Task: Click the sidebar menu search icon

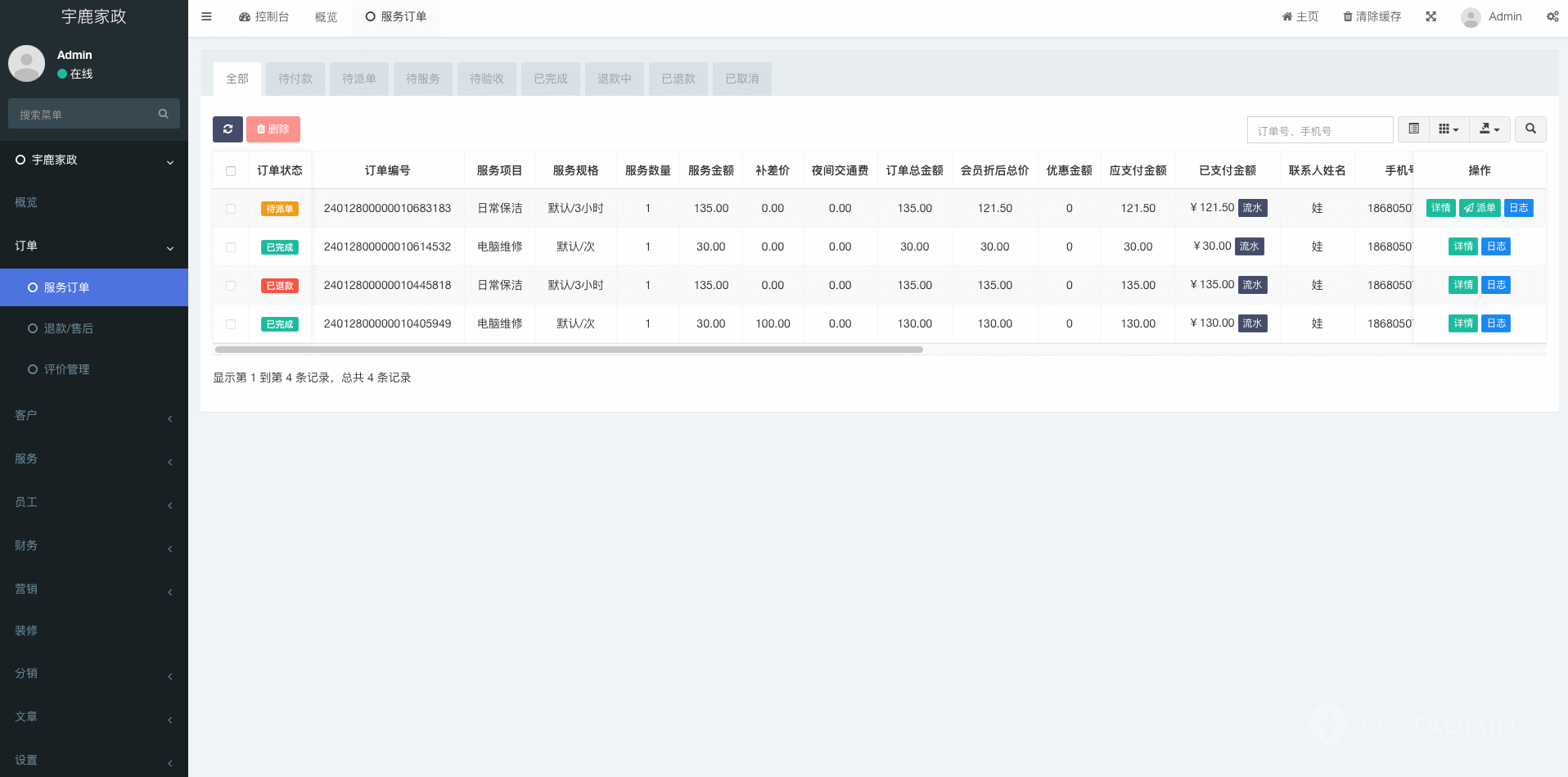Action: tap(163, 114)
